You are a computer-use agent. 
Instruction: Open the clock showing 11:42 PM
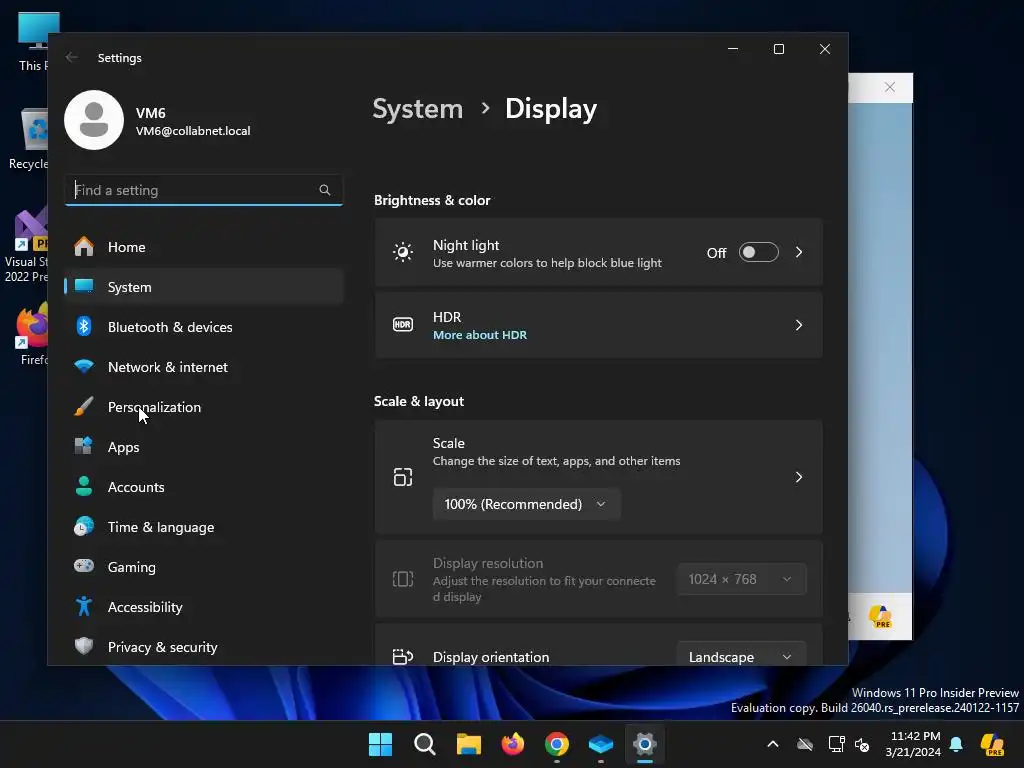(914, 744)
